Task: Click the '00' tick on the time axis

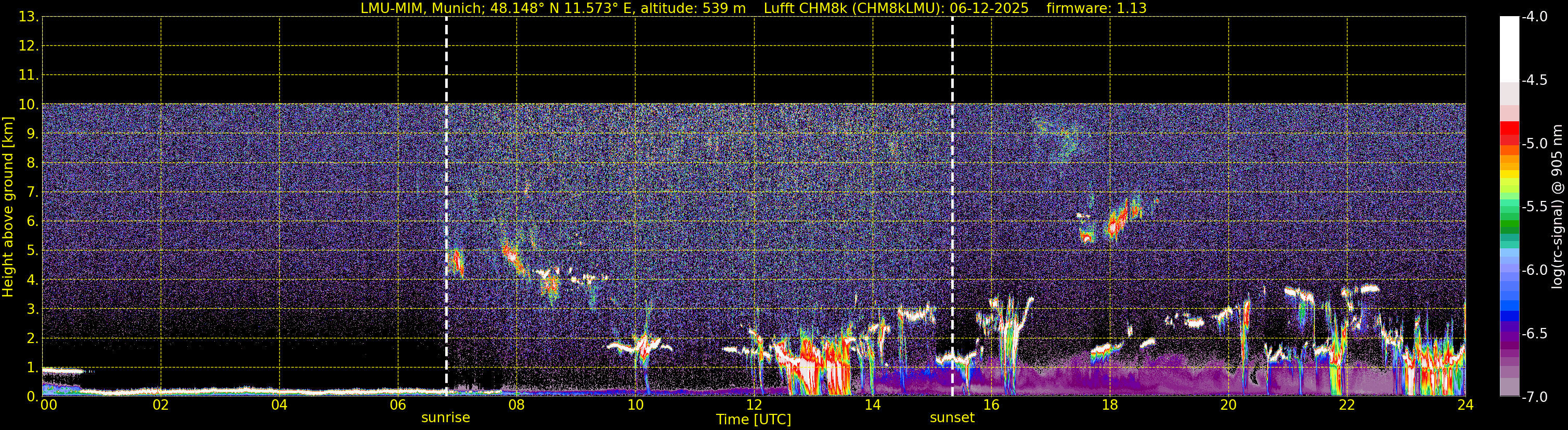Action: click(x=48, y=405)
